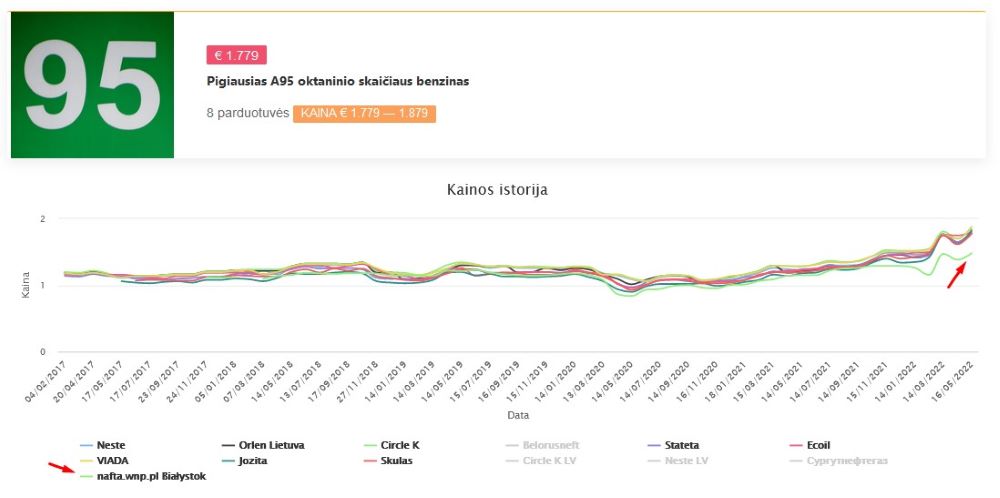
Task: Click the KAINA € 1.779 — 1.879 badge
Action: click(x=364, y=114)
